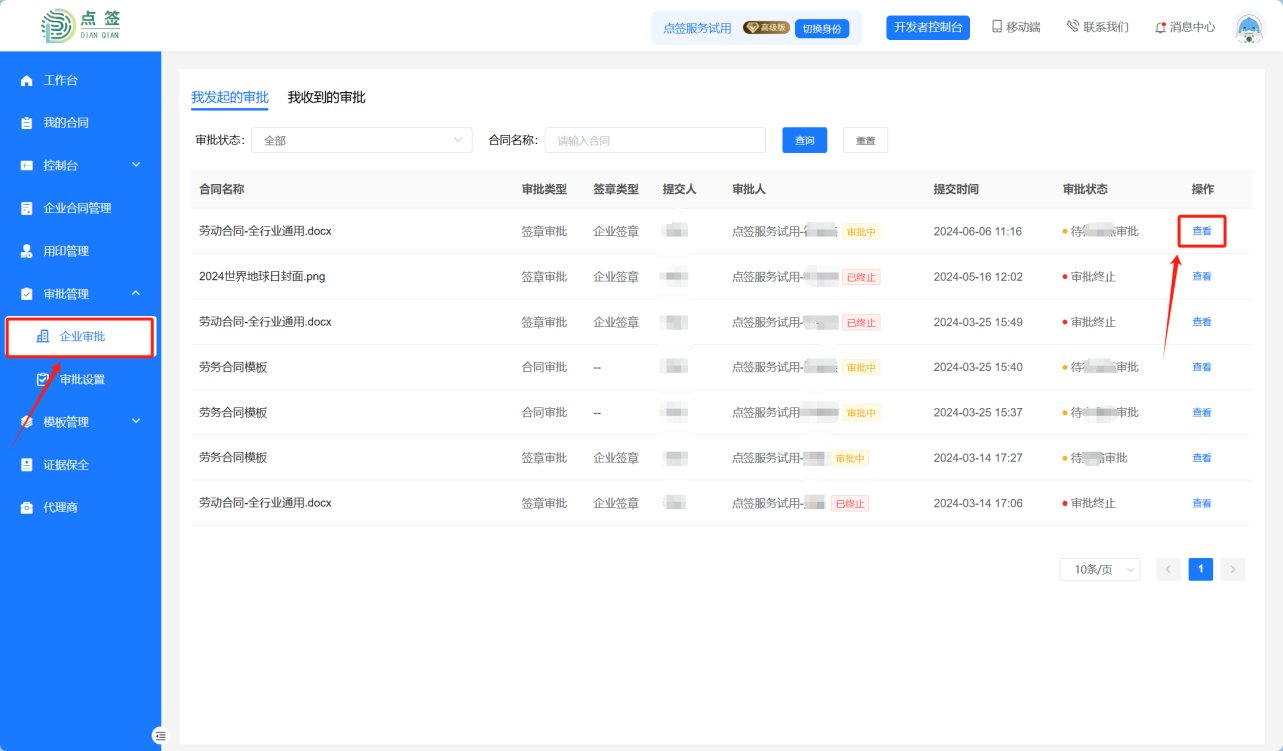Image resolution: width=1283 pixels, height=751 pixels.
Task: Click 查看 for 2024-06-06 11:16 row
Action: tap(1202, 231)
